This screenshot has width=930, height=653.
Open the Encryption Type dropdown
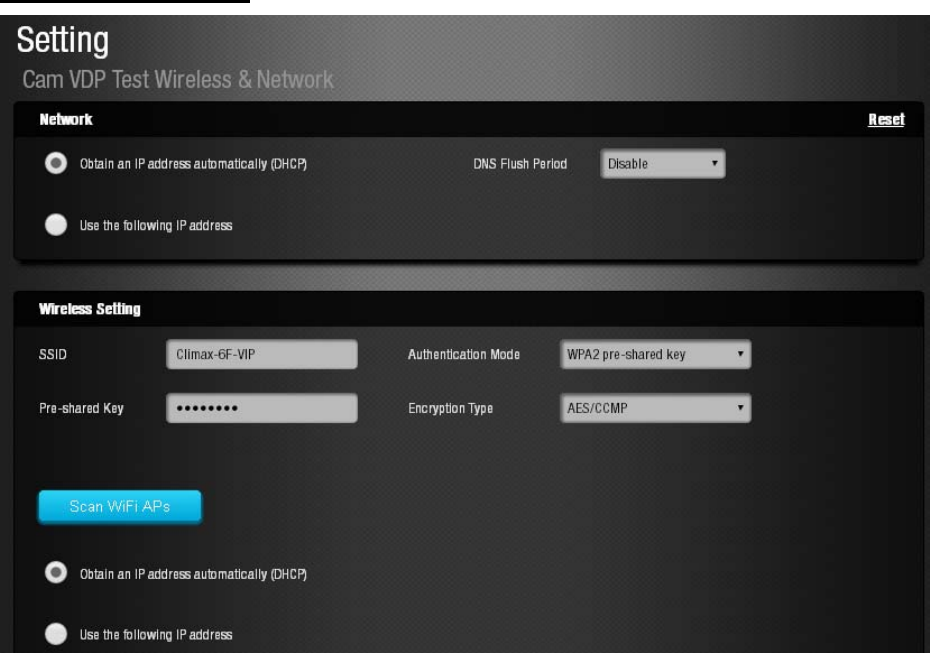point(655,408)
